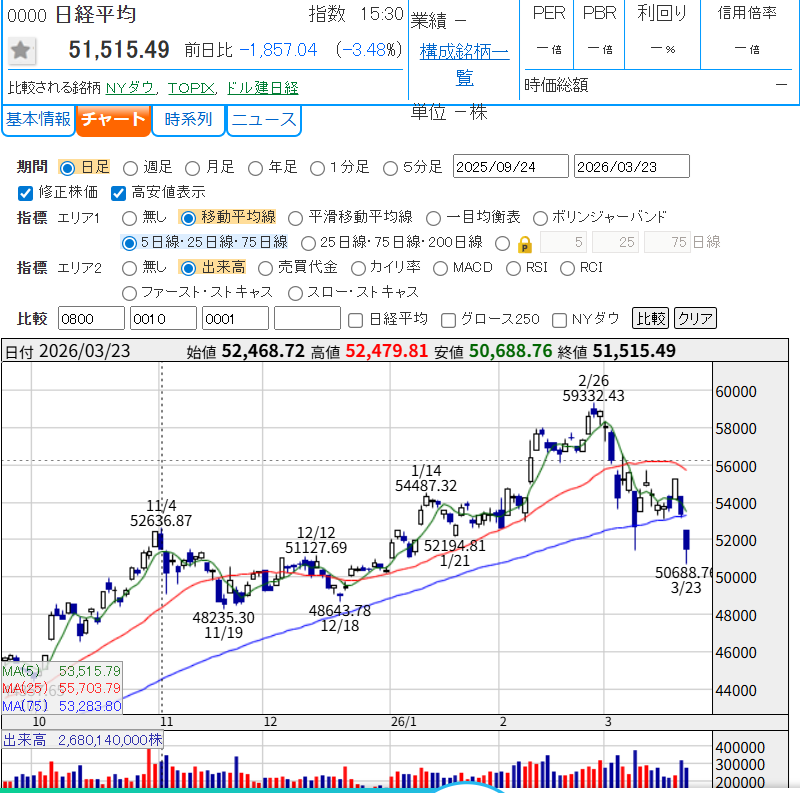Select 一目均衡表 indicator option
The width and height of the screenshot is (800, 793).
(433, 217)
